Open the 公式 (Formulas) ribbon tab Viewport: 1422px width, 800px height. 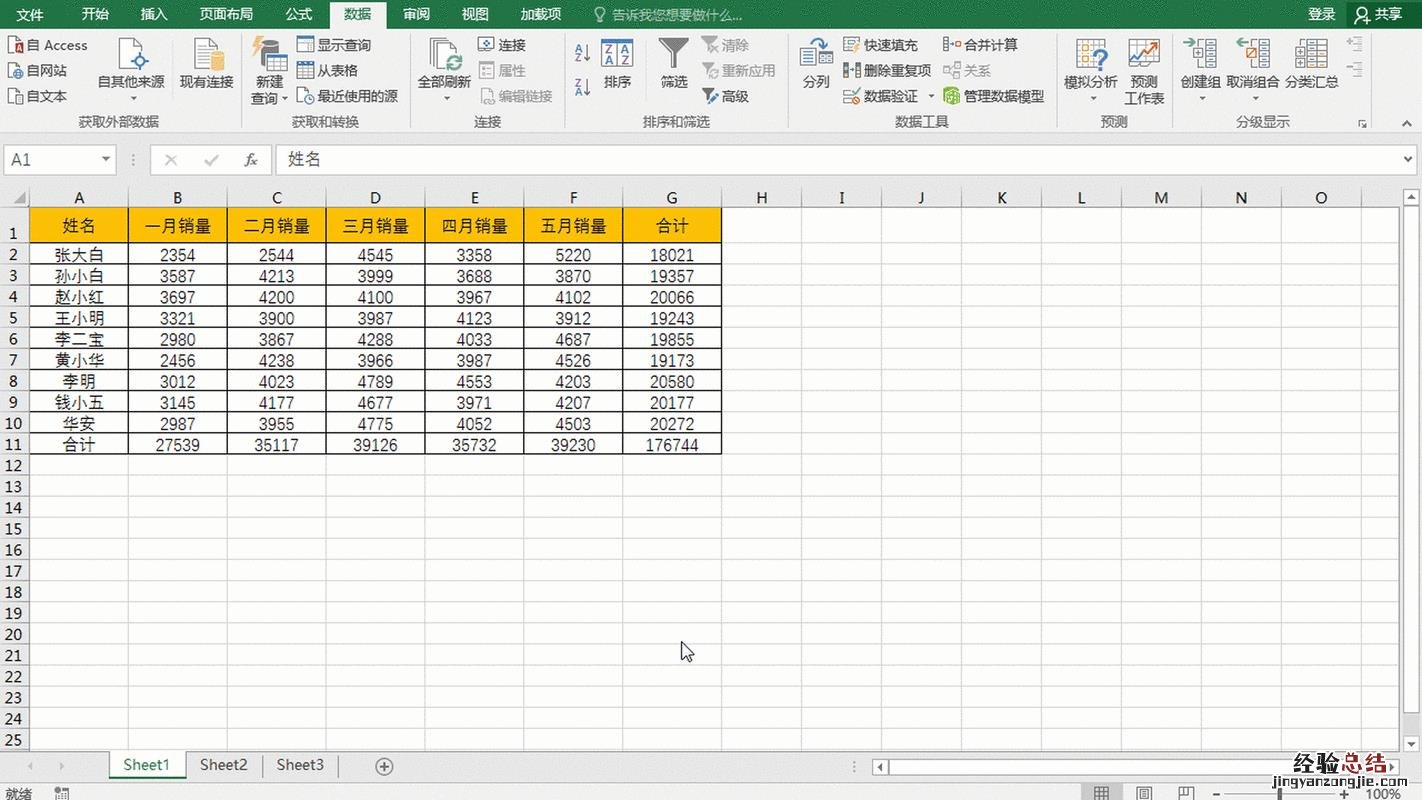point(298,14)
